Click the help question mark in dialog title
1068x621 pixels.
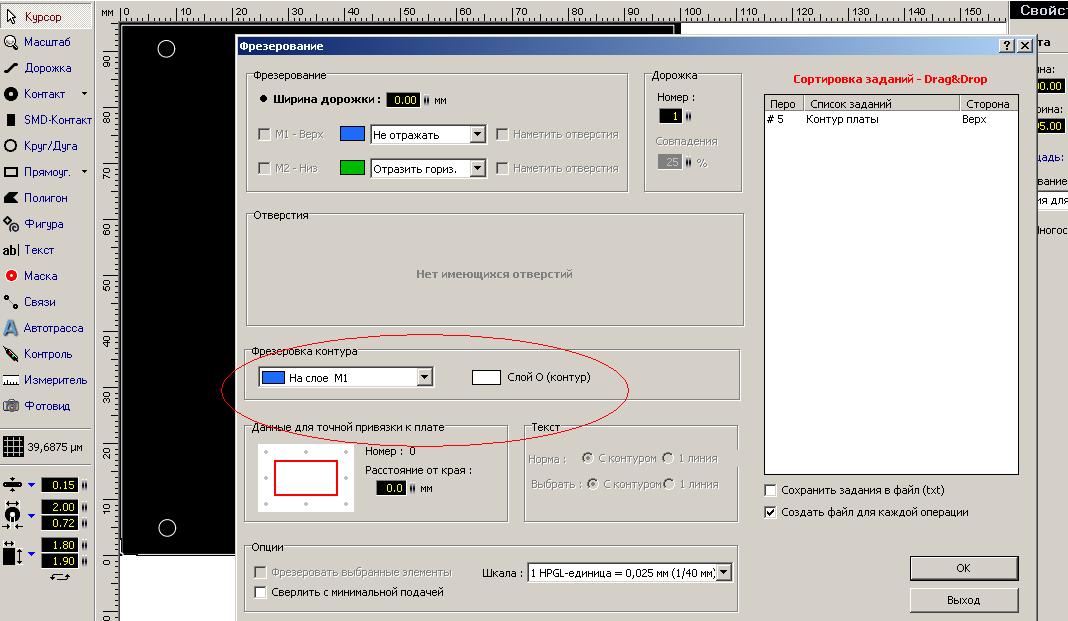[x=1007, y=46]
